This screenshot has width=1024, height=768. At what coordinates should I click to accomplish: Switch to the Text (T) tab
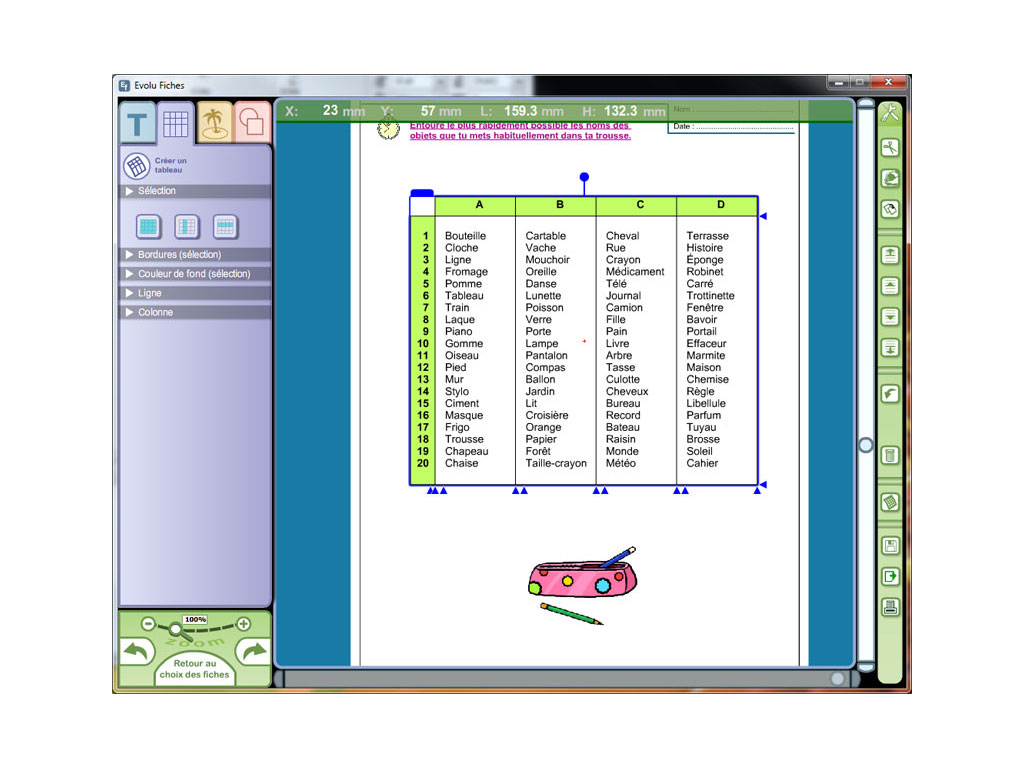tap(138, 125)
